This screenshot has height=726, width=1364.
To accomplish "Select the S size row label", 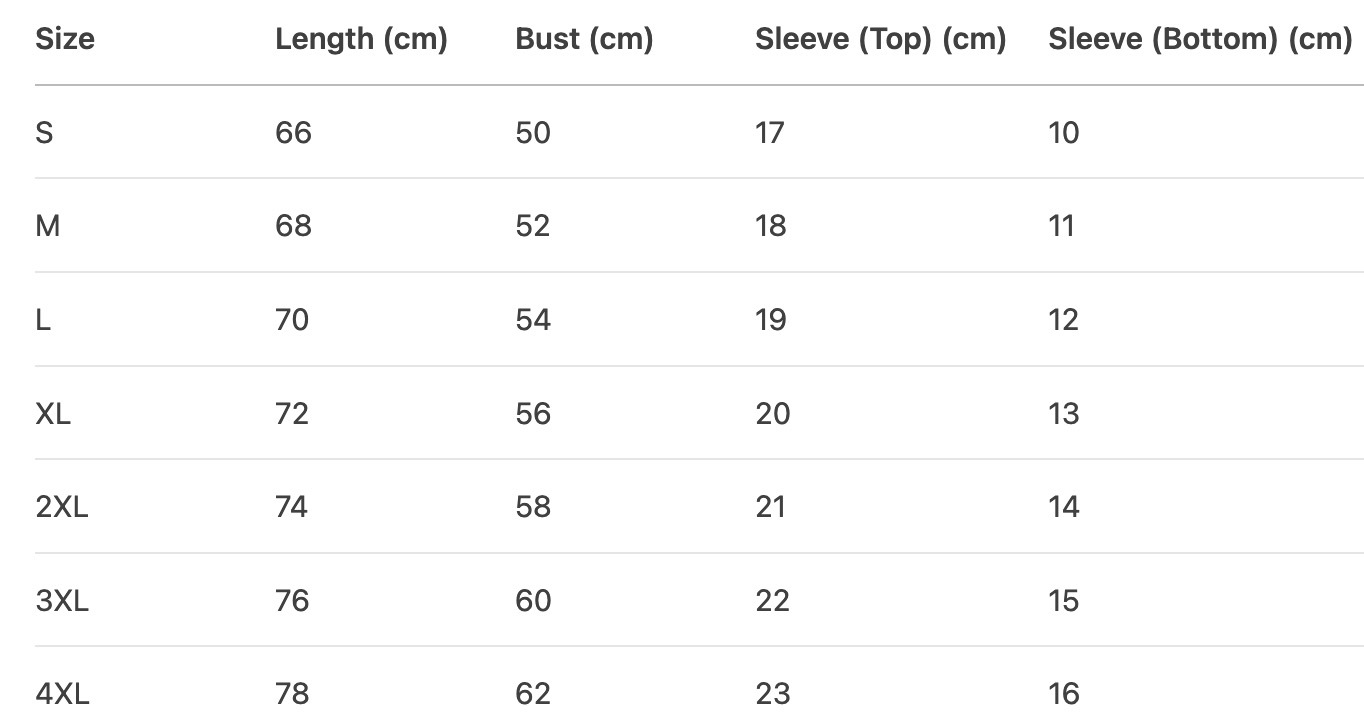I will coord(44,133).
